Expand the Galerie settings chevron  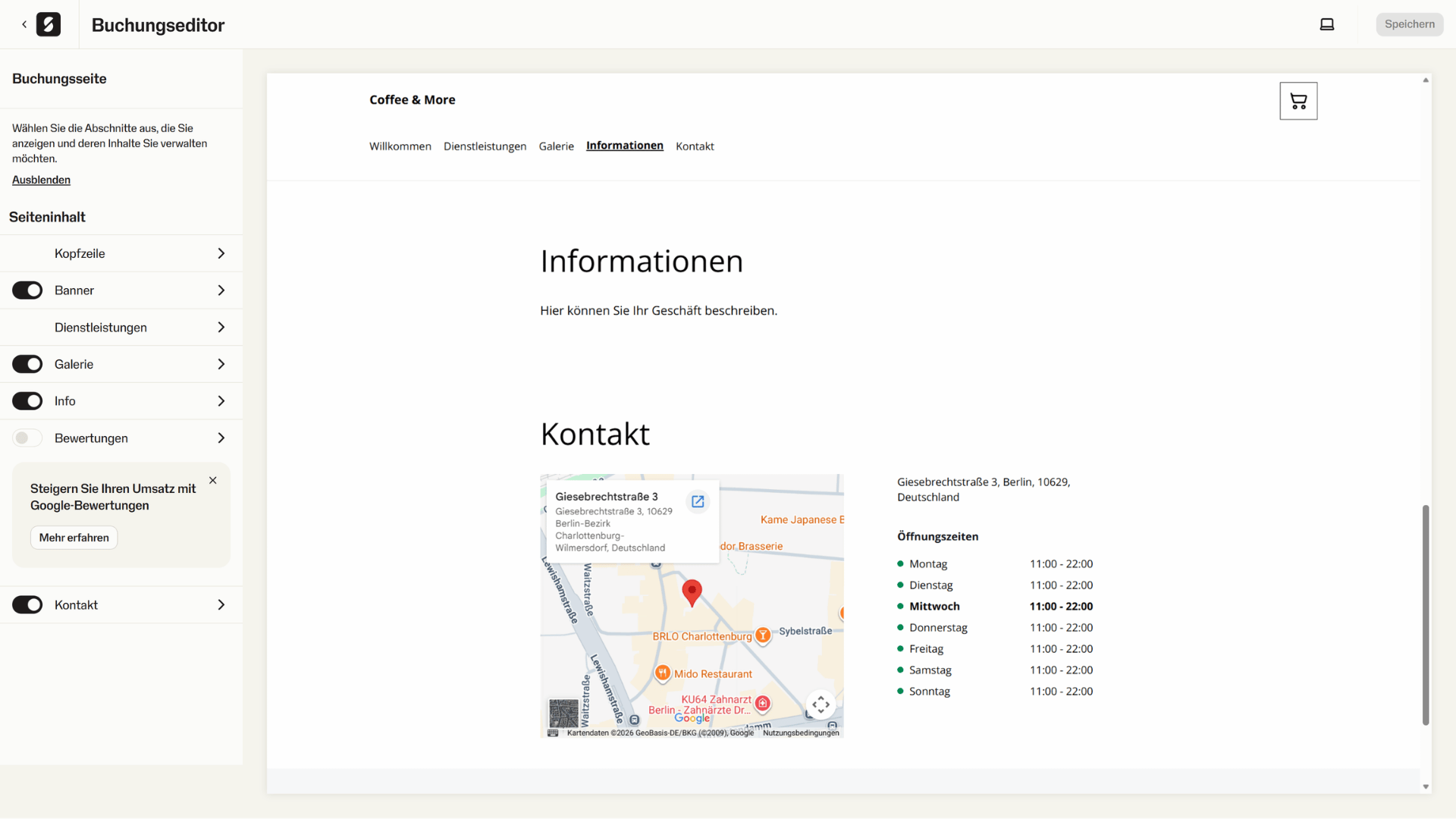[x=221, y=364]
